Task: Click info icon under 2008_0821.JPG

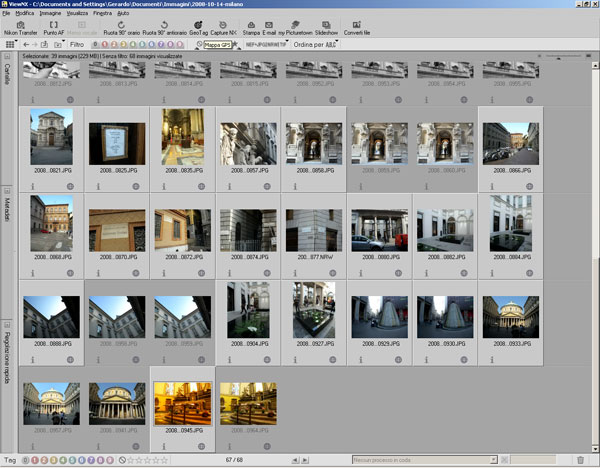Action: pos(33,186)
